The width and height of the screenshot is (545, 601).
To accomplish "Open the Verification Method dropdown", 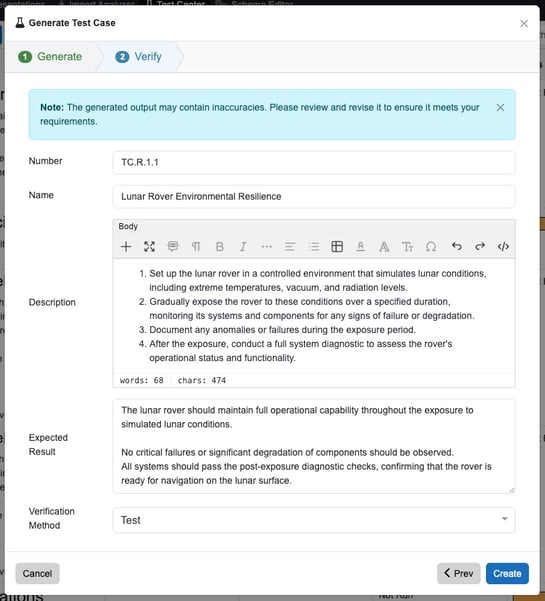I will [x=314, y=520].
